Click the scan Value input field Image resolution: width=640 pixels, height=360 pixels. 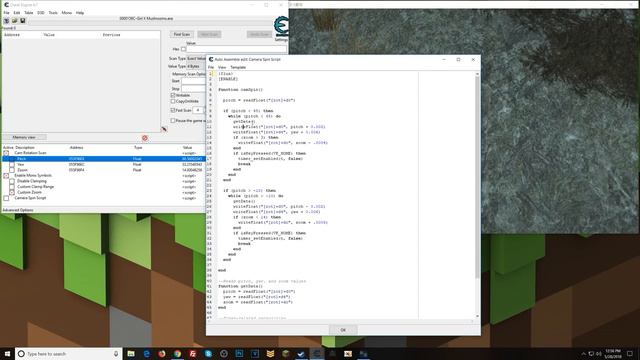[237, 49]
